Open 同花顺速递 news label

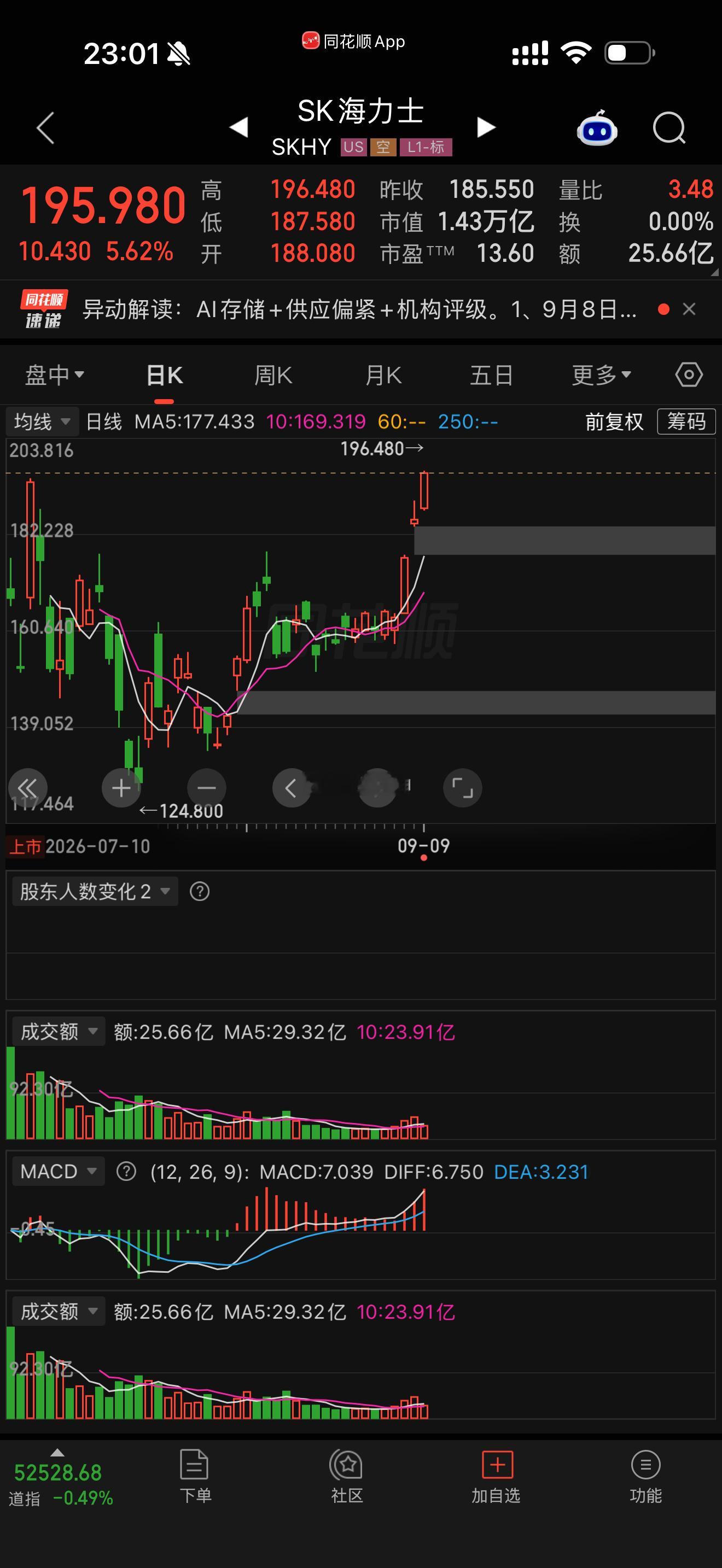coord(43,309)
